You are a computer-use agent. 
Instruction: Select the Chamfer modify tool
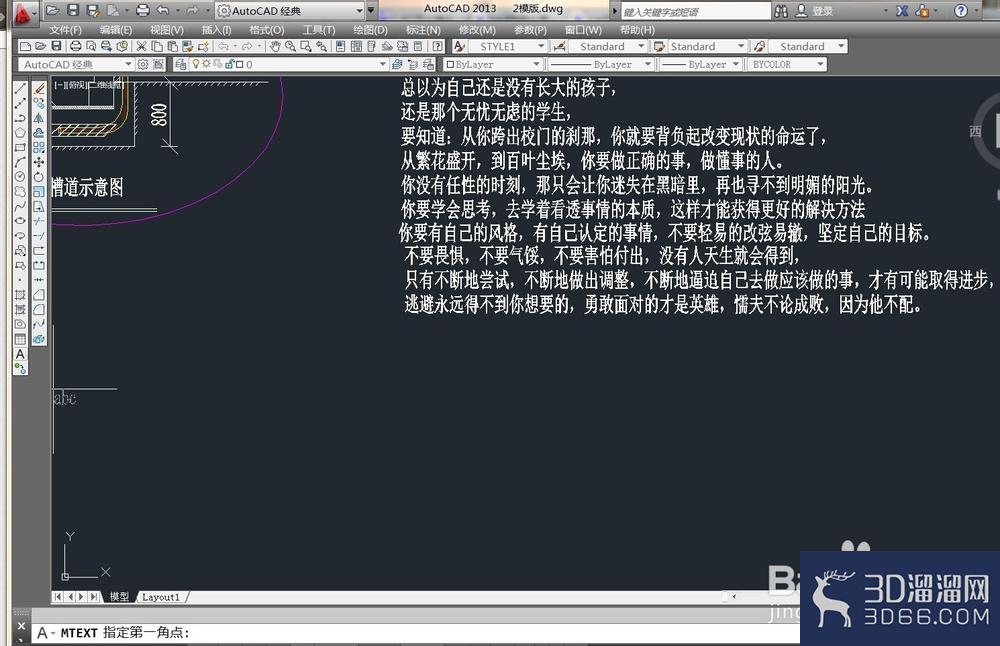pyautogui.click(x=39, y=295)
